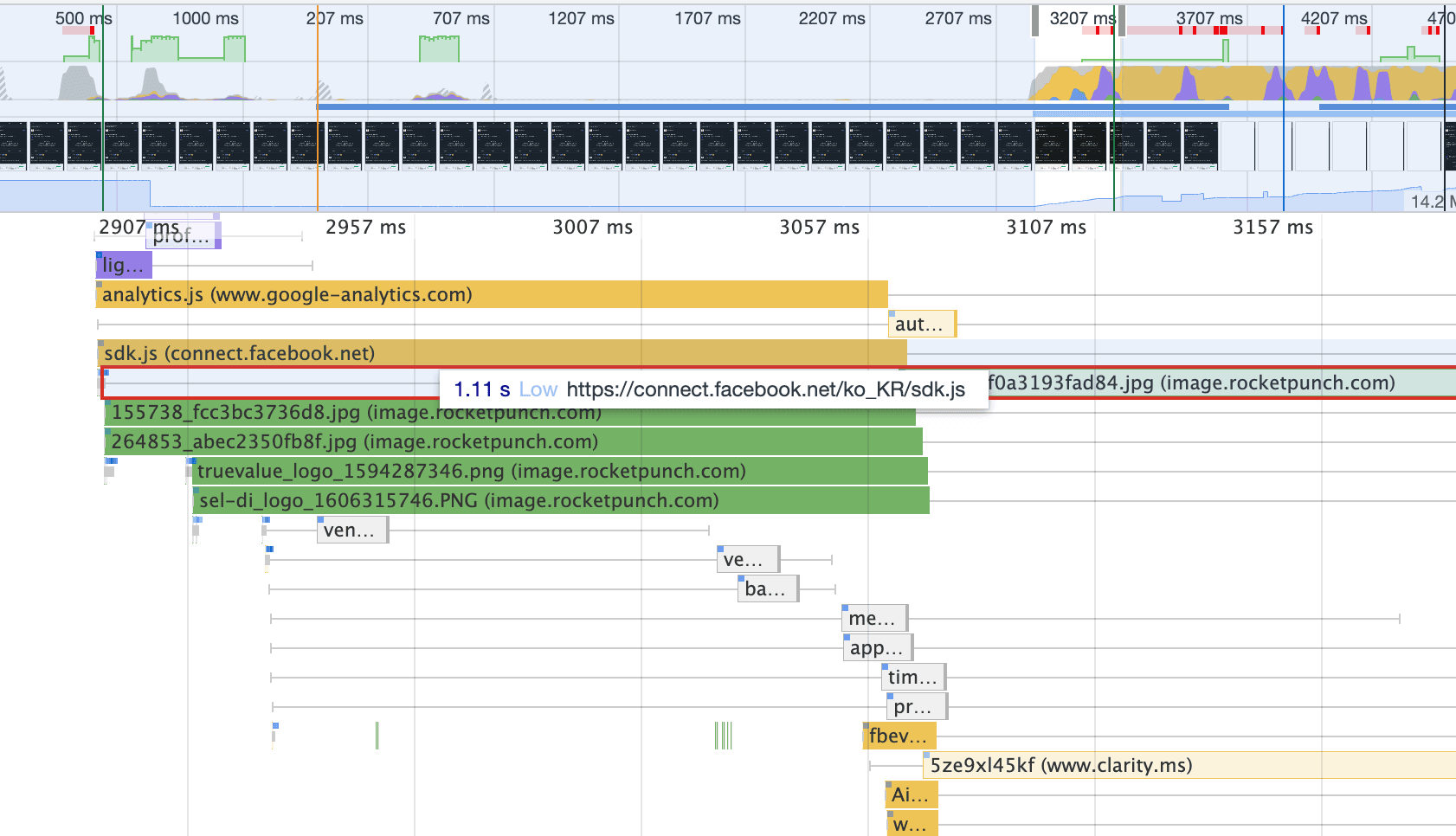This screenshot has width=1456, height=836.
Task: Click the 2707 ms overview label
Action: coord(958,18)
